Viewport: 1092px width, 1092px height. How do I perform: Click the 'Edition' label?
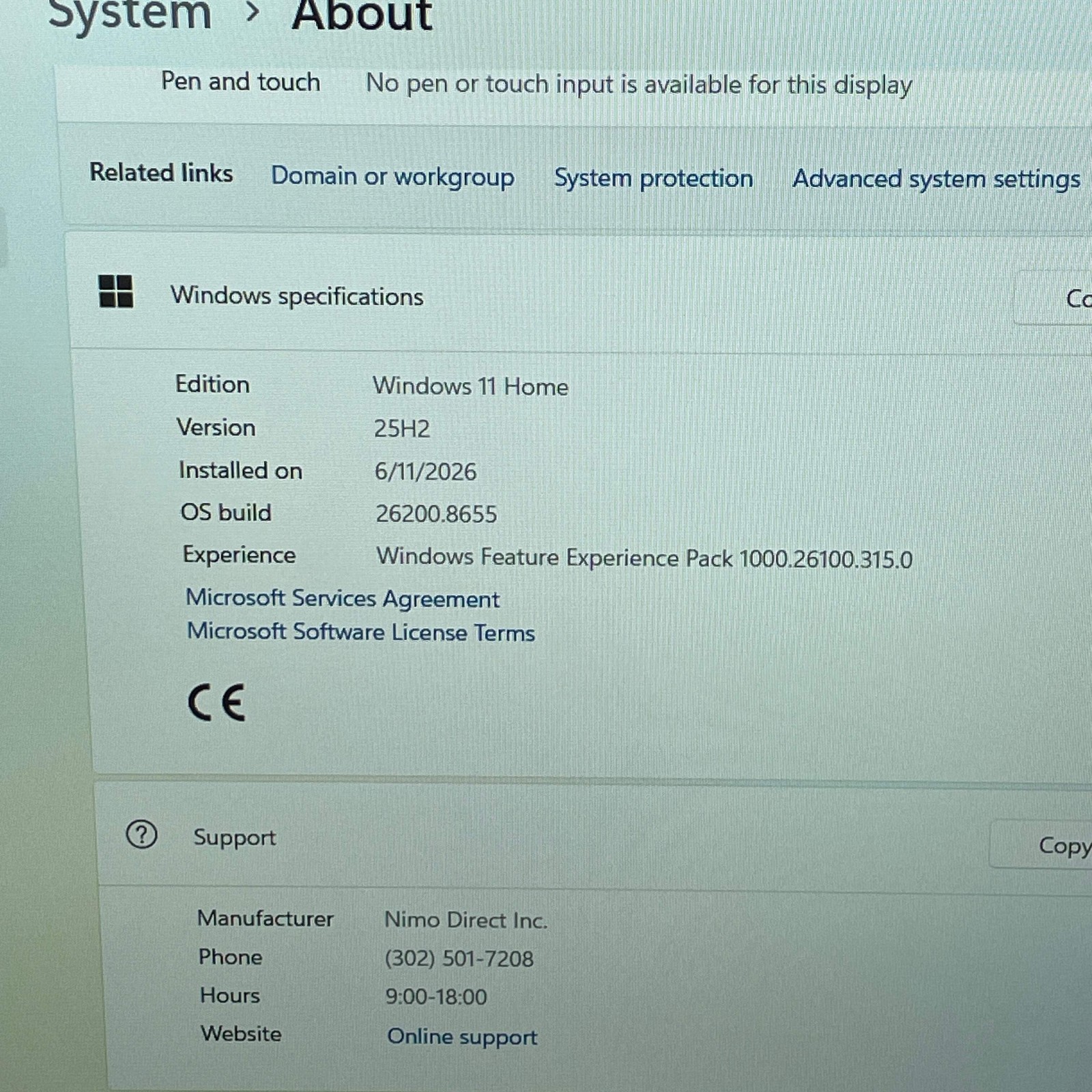click(212, 384)
